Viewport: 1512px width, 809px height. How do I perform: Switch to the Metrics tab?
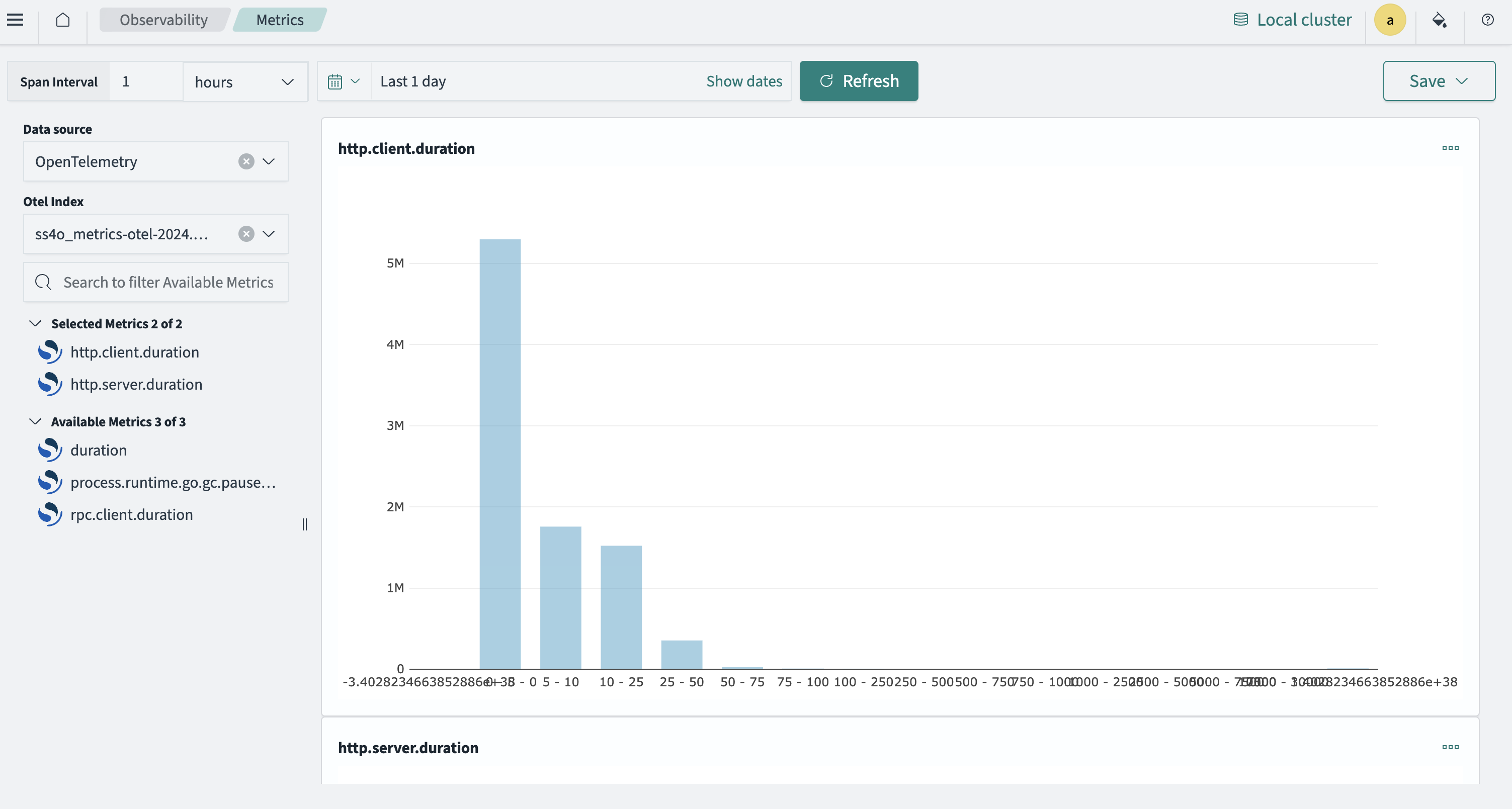pyautogui.click(x=279, y=20)
